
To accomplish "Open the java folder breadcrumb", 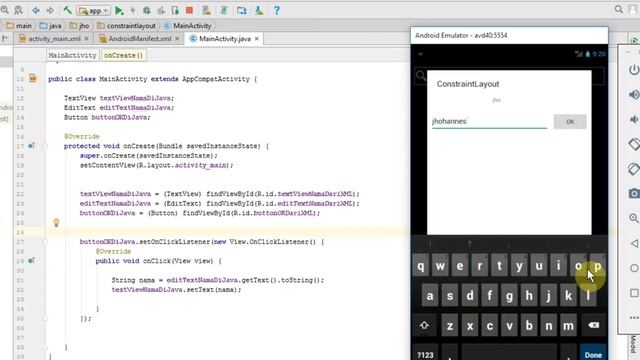I will click(51, 26).
